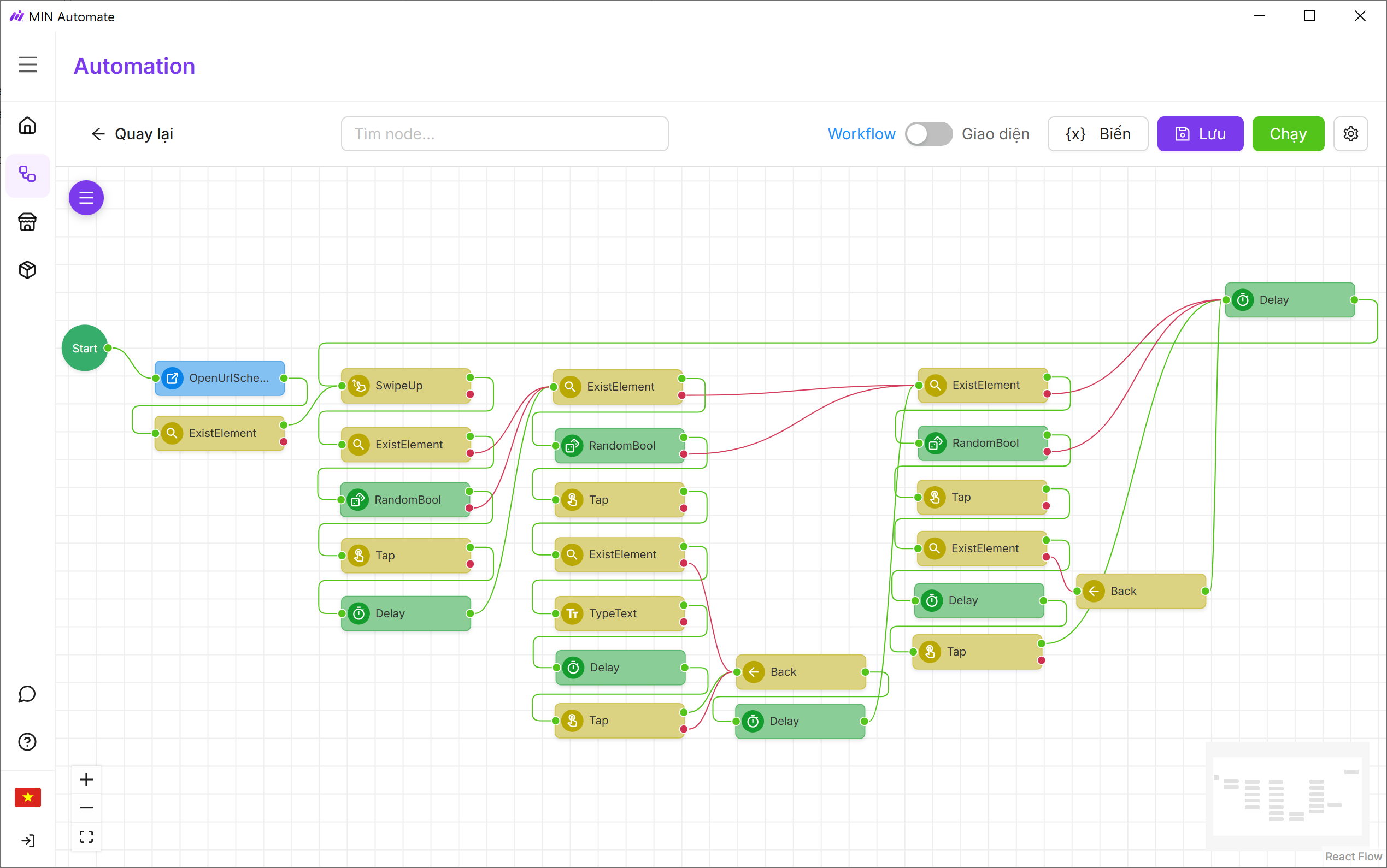The image size is (1387, 868).
Task: Go back with Quay lại
Action: click(132, 134)
